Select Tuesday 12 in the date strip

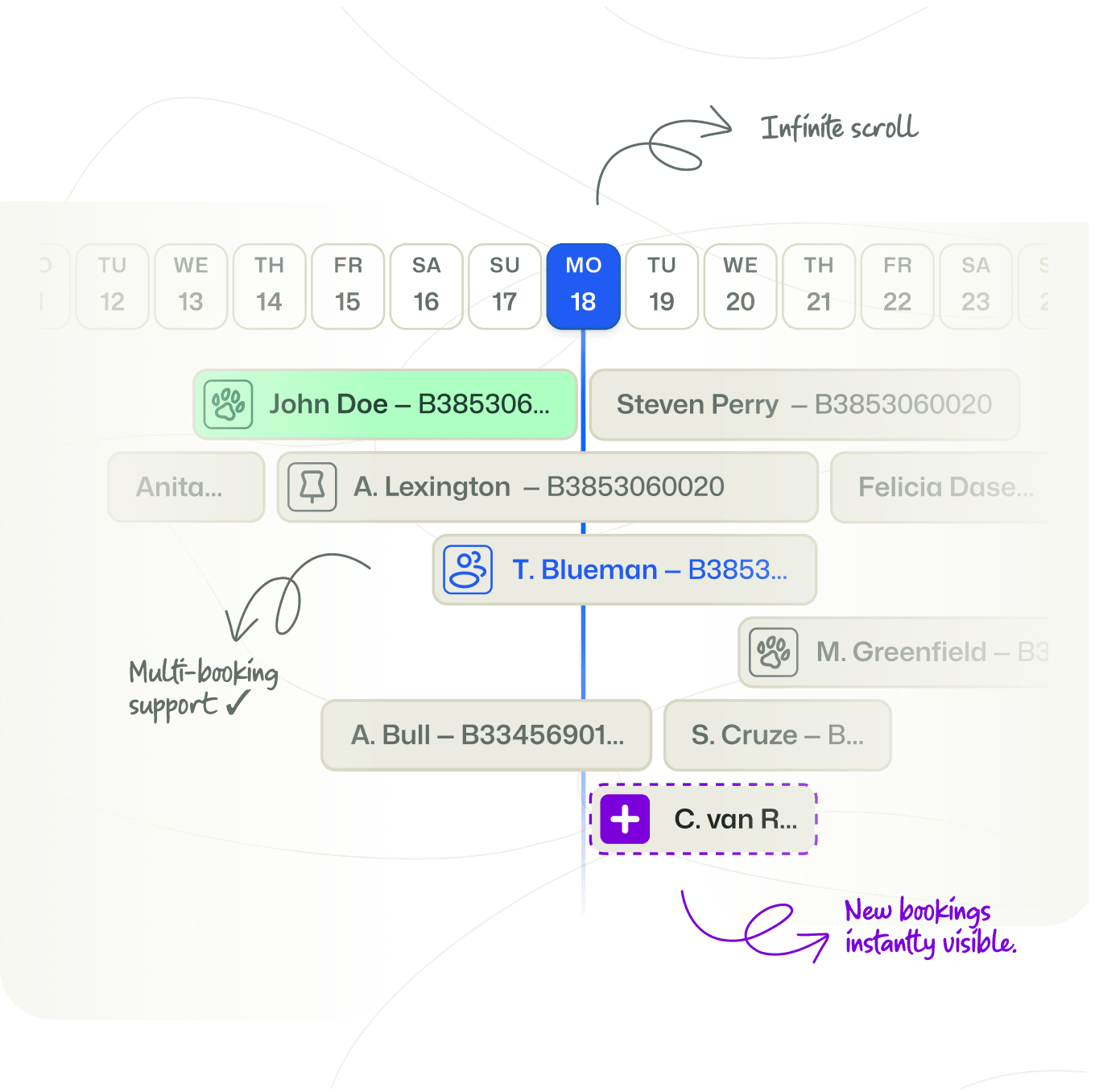coord(113,286)
